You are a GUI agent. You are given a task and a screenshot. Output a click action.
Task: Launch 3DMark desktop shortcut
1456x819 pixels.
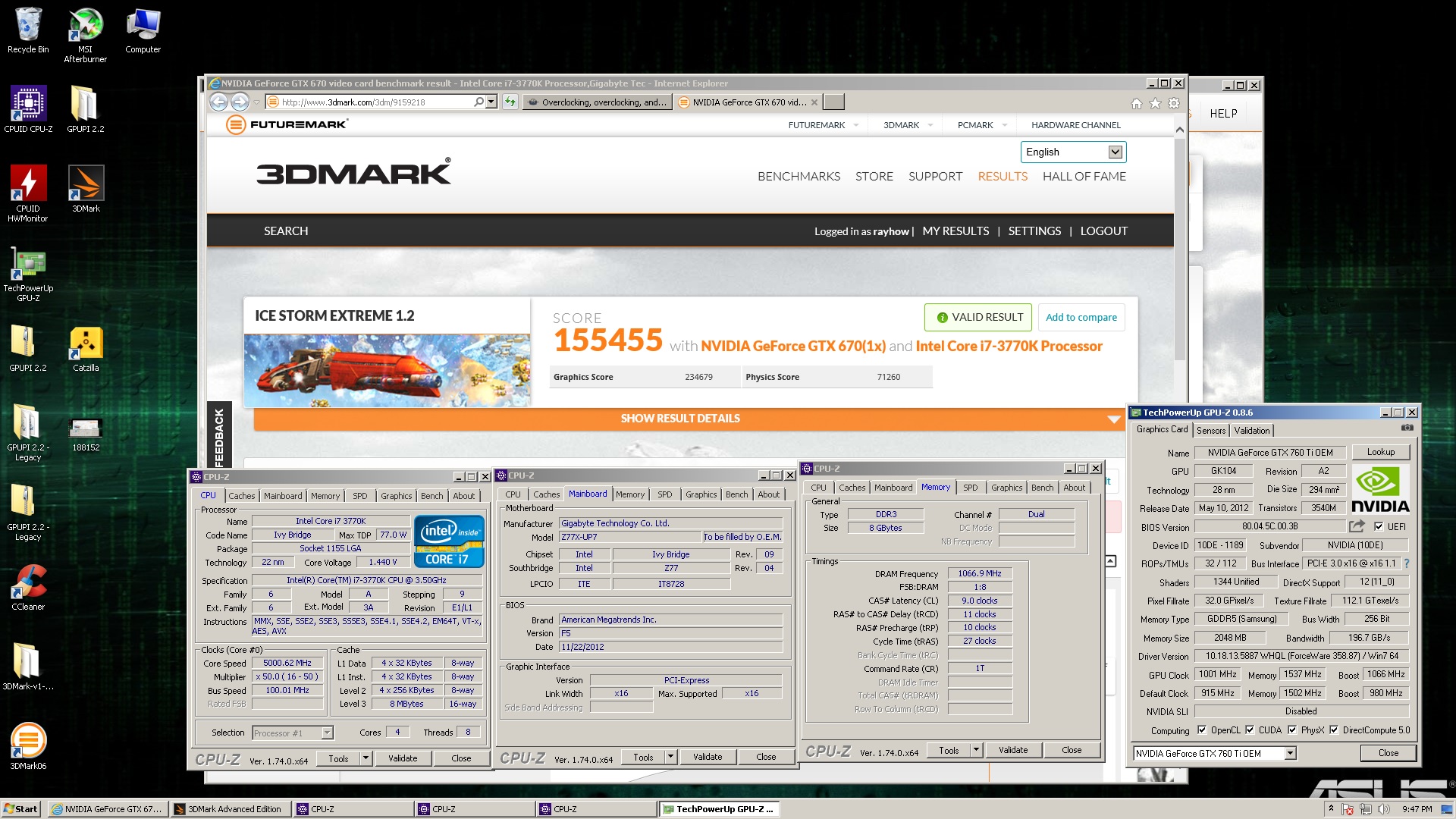[86, 190]
